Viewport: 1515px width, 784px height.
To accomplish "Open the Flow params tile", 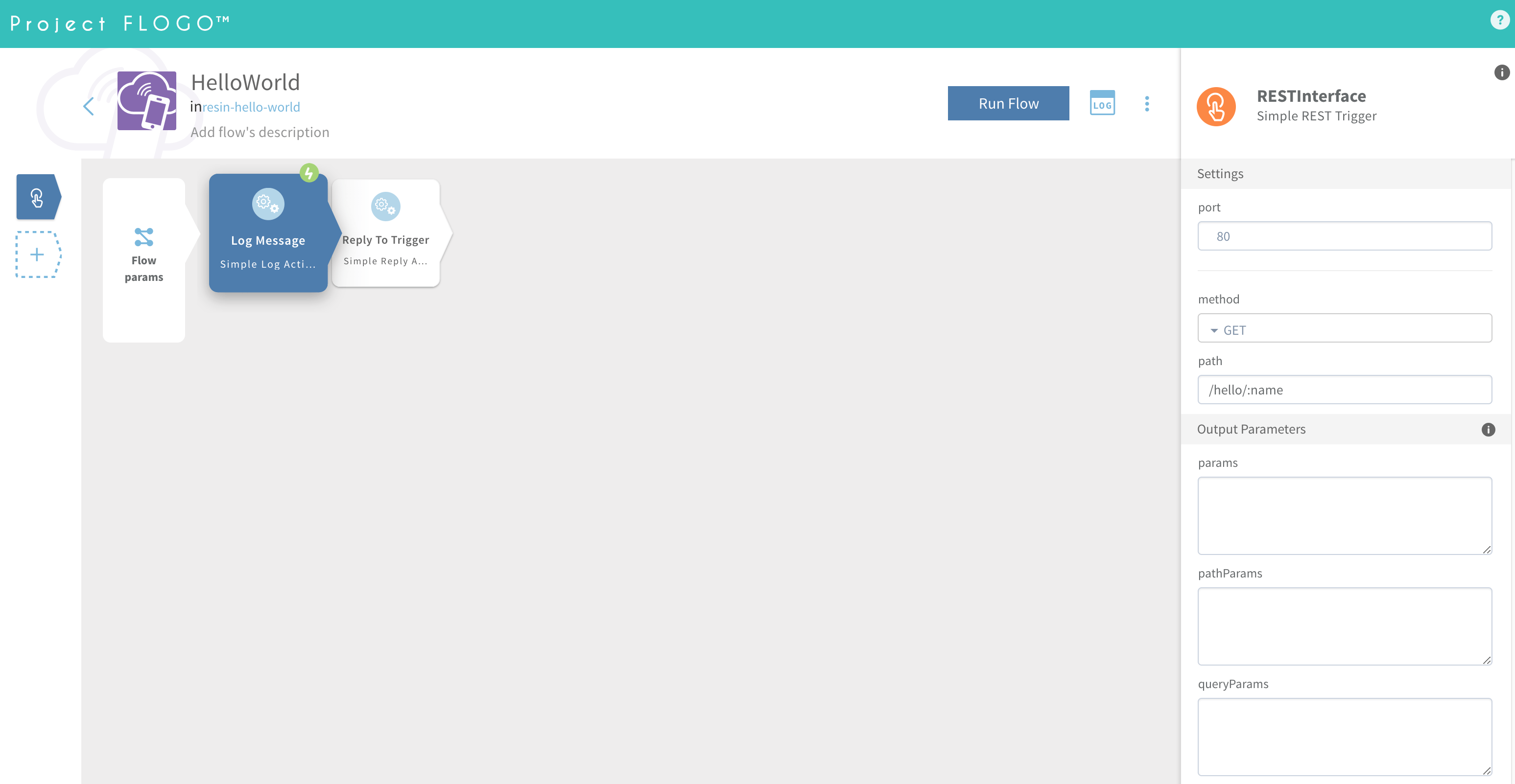I will coord(143,259).
